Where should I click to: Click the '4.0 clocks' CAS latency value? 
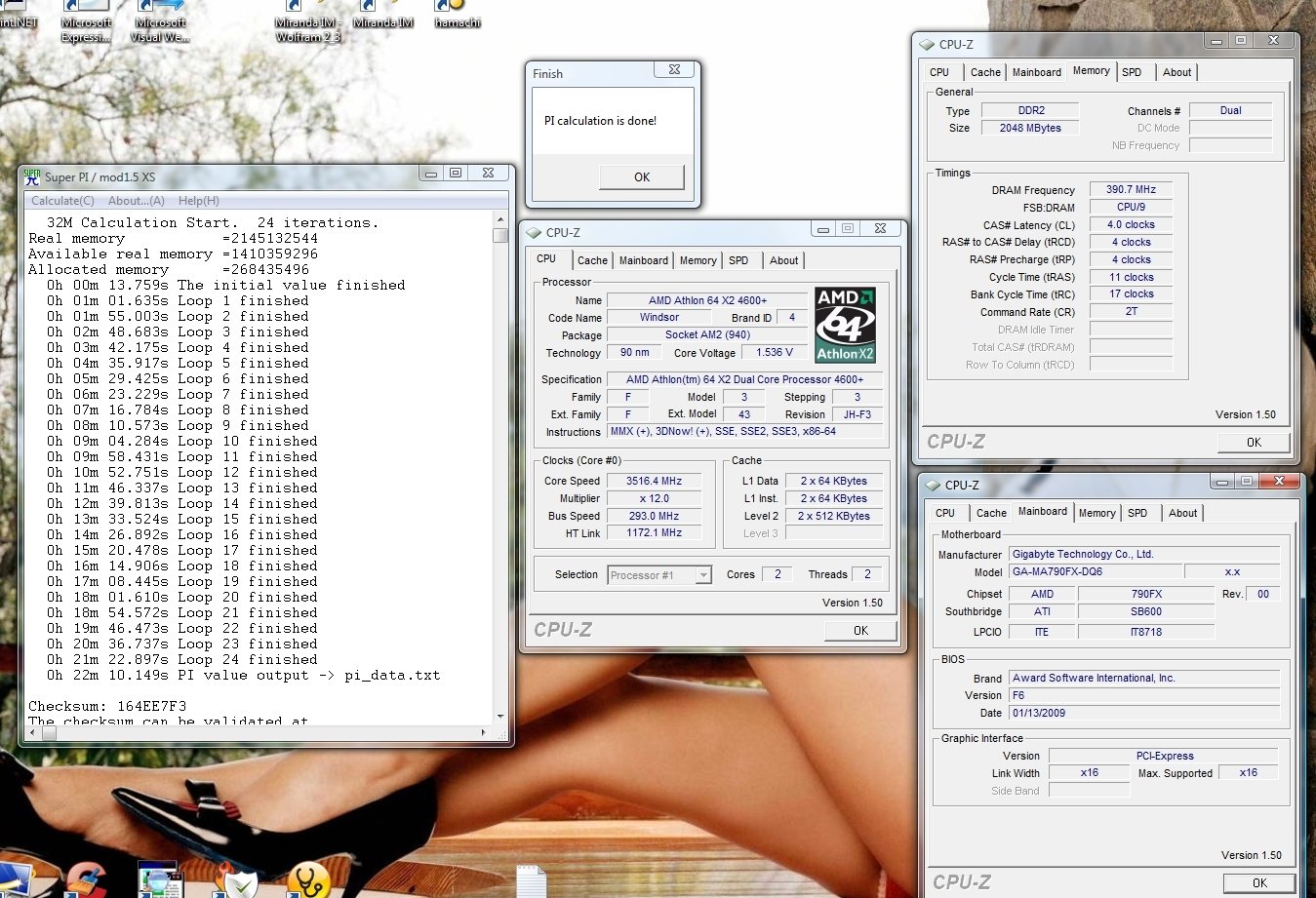(x=1131, y=225)
